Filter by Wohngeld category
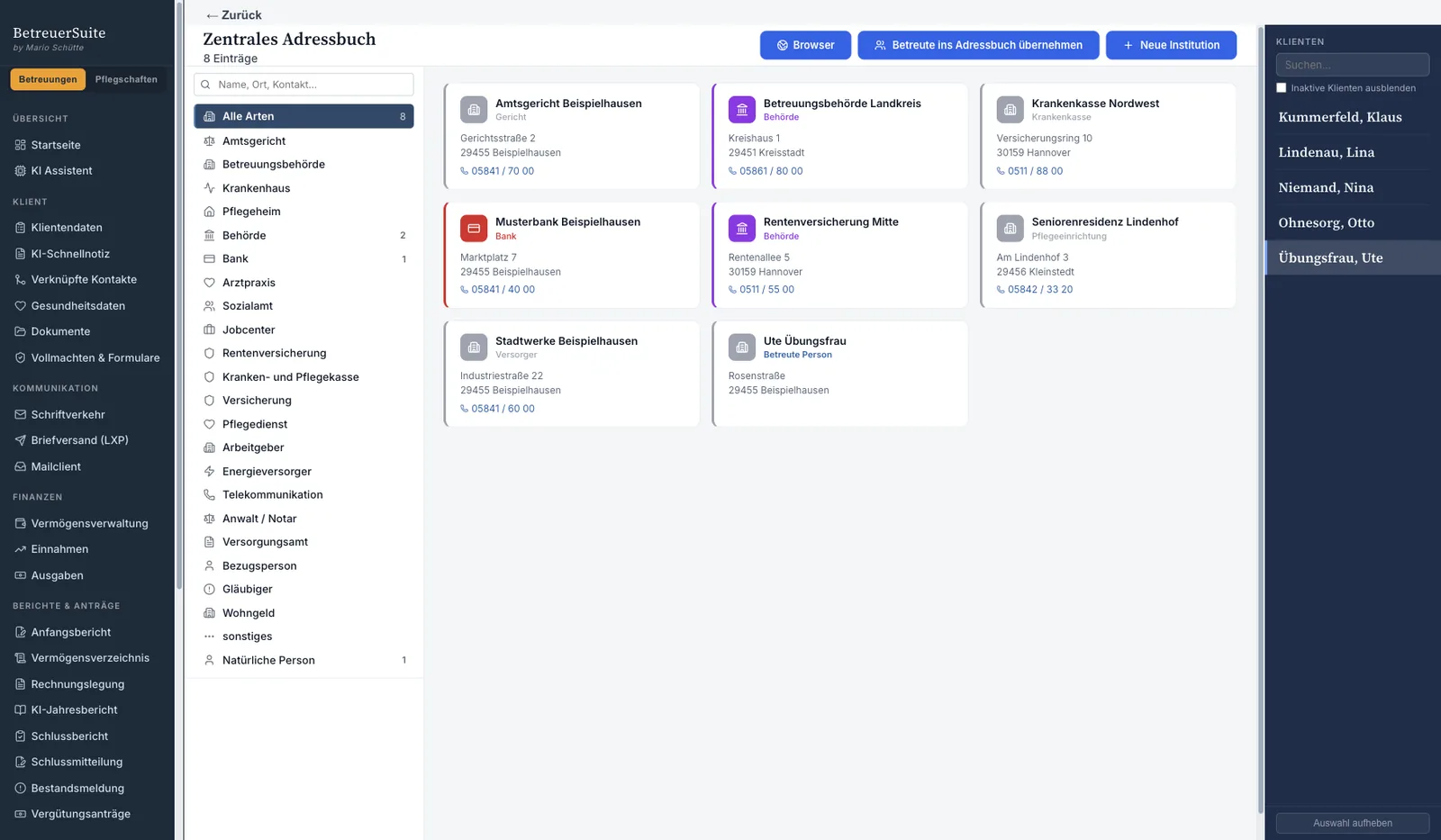Image resolution: width=1441 pixels, height=840 pixels. coord(304,613)
